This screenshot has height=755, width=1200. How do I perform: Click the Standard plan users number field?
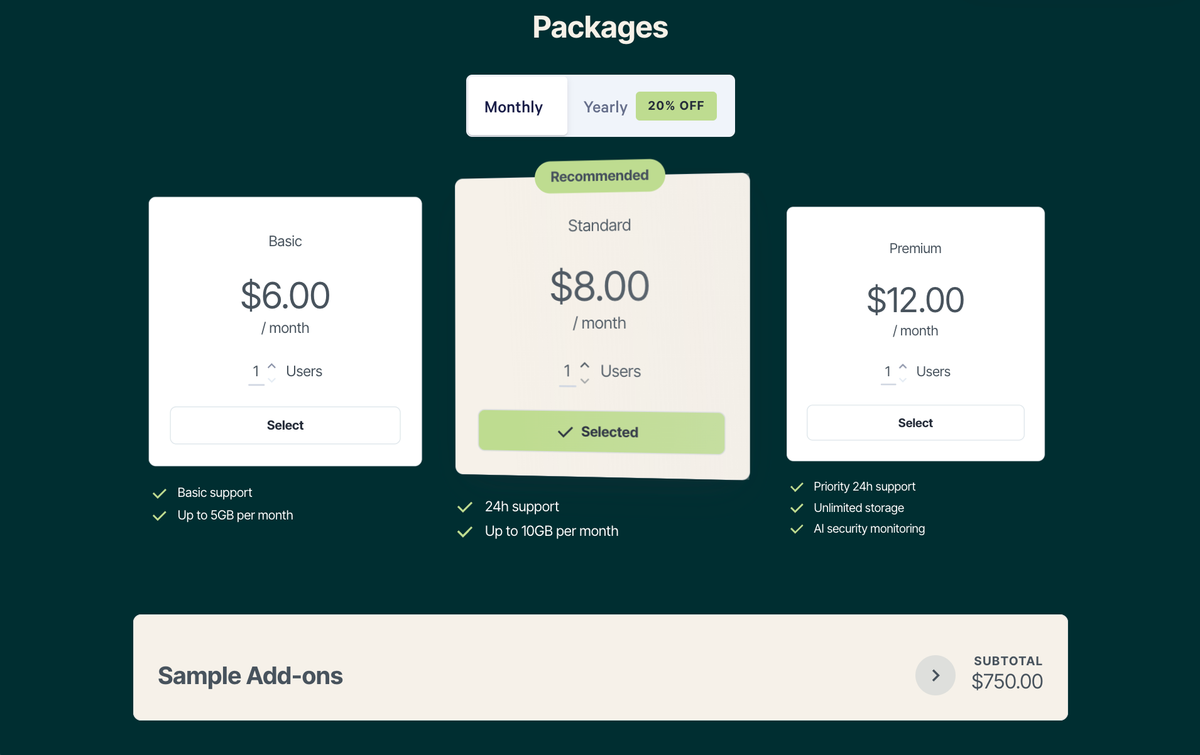(x=567, y=372)
